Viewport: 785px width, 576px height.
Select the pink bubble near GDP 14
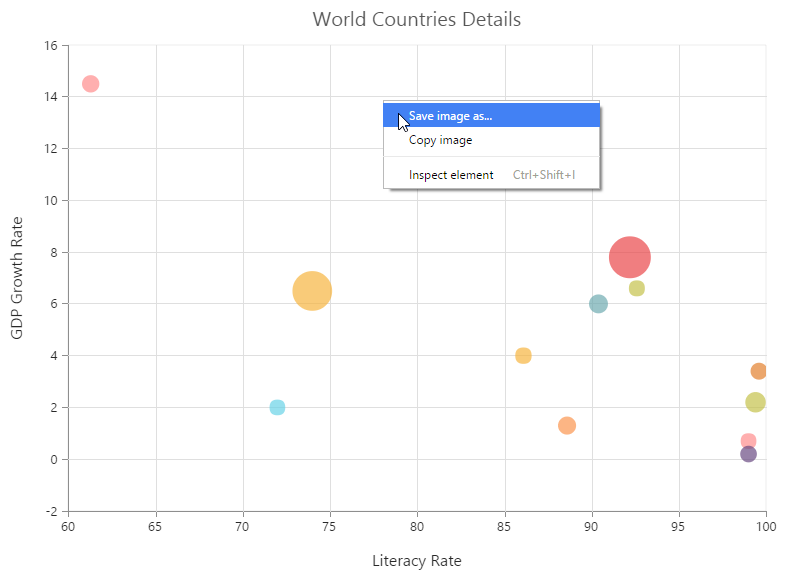pyautogui.click(x=90, y=84)
